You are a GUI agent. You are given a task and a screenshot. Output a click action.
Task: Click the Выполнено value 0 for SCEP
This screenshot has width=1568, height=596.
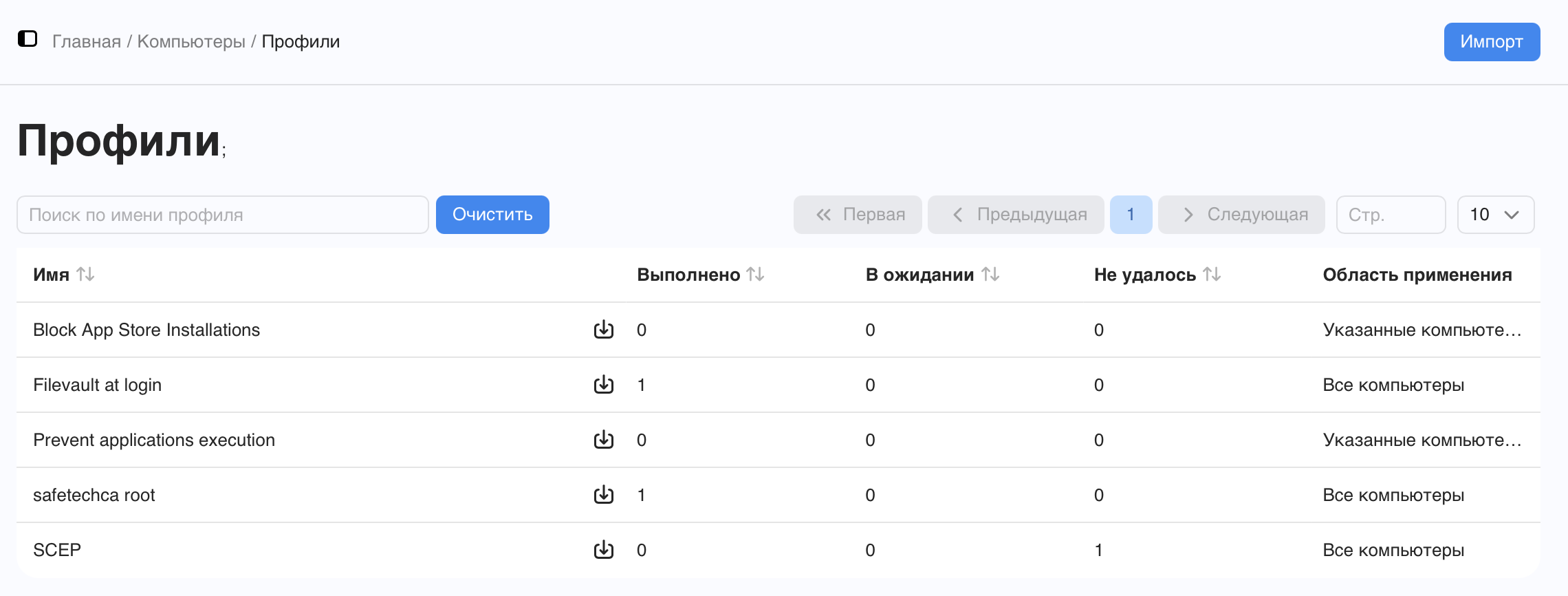642,550
